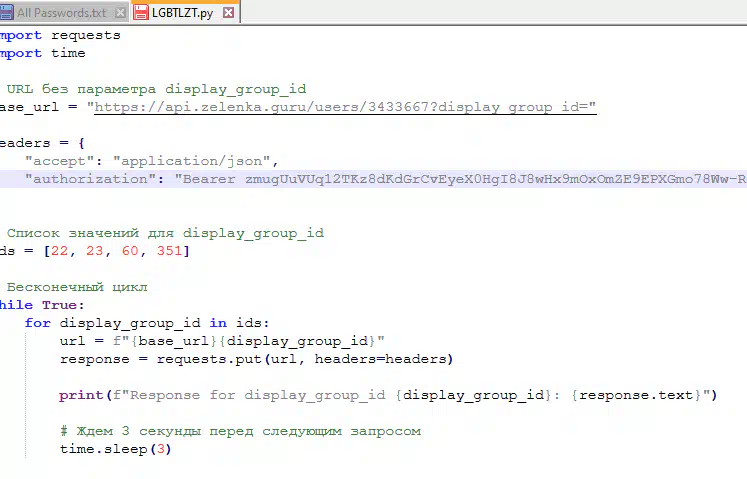Switch to the All Passwords.txt tab
The height and width of the screenshot is (479, 747).
tap(61, 13)
